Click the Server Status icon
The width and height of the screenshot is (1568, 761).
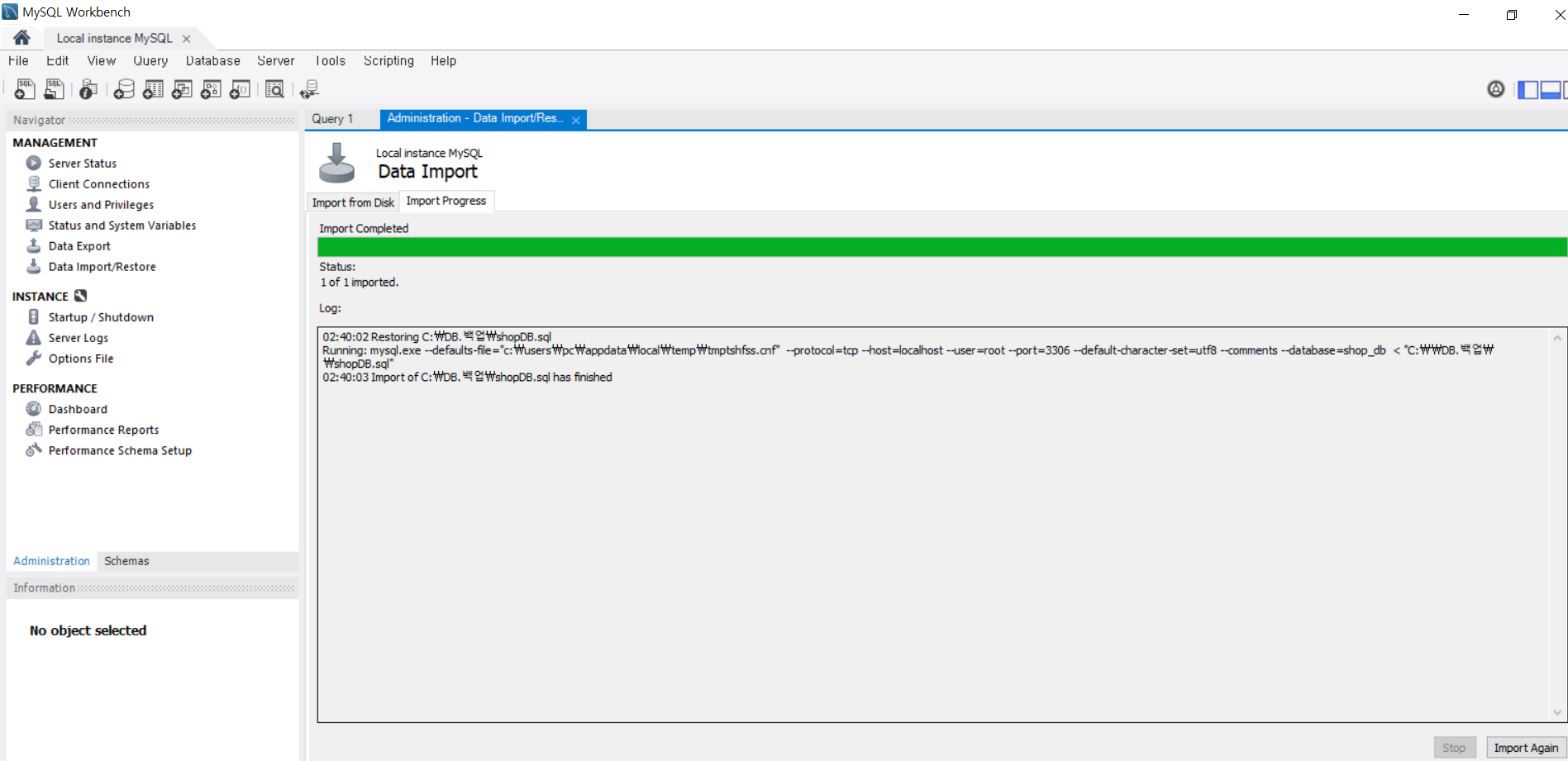[34, 163]
